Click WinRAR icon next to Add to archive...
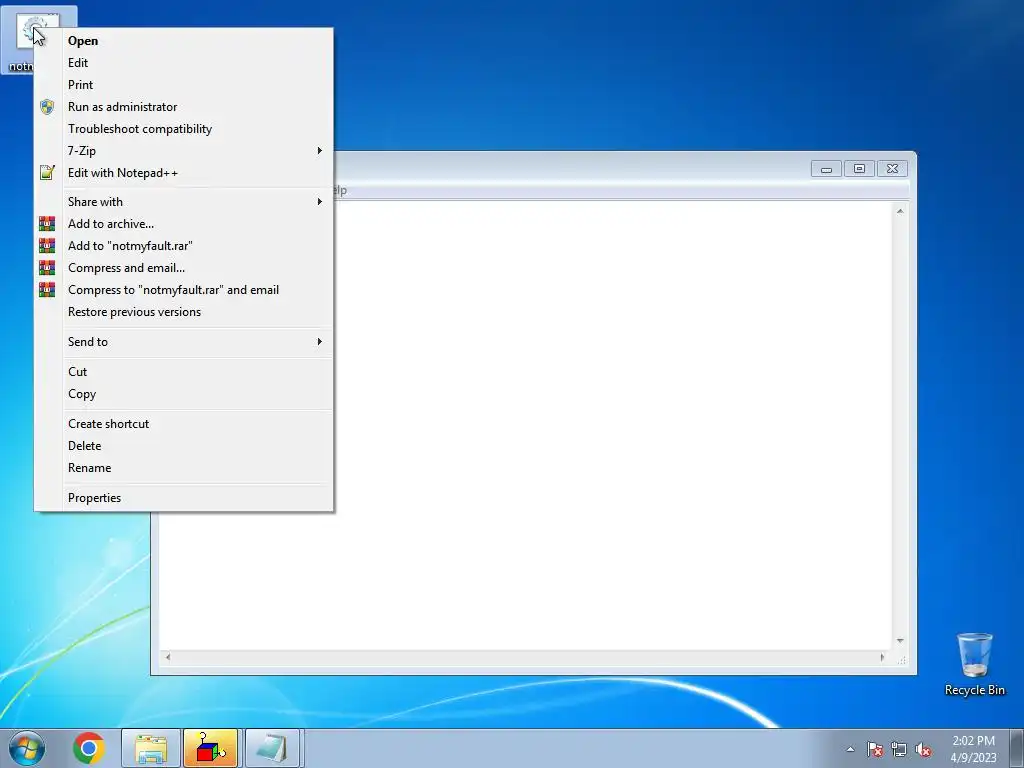This screenshot has height=768, width=1024. click(x=46, y=223)
